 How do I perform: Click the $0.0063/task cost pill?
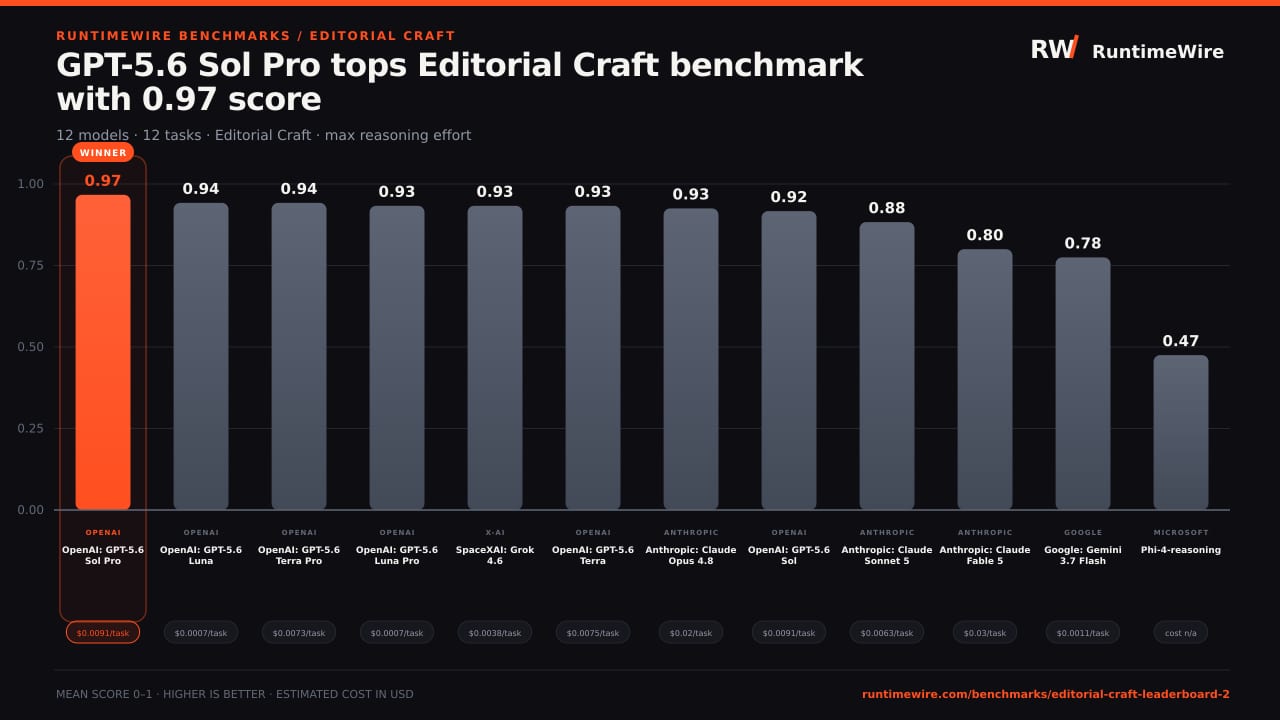click(887, 632)
